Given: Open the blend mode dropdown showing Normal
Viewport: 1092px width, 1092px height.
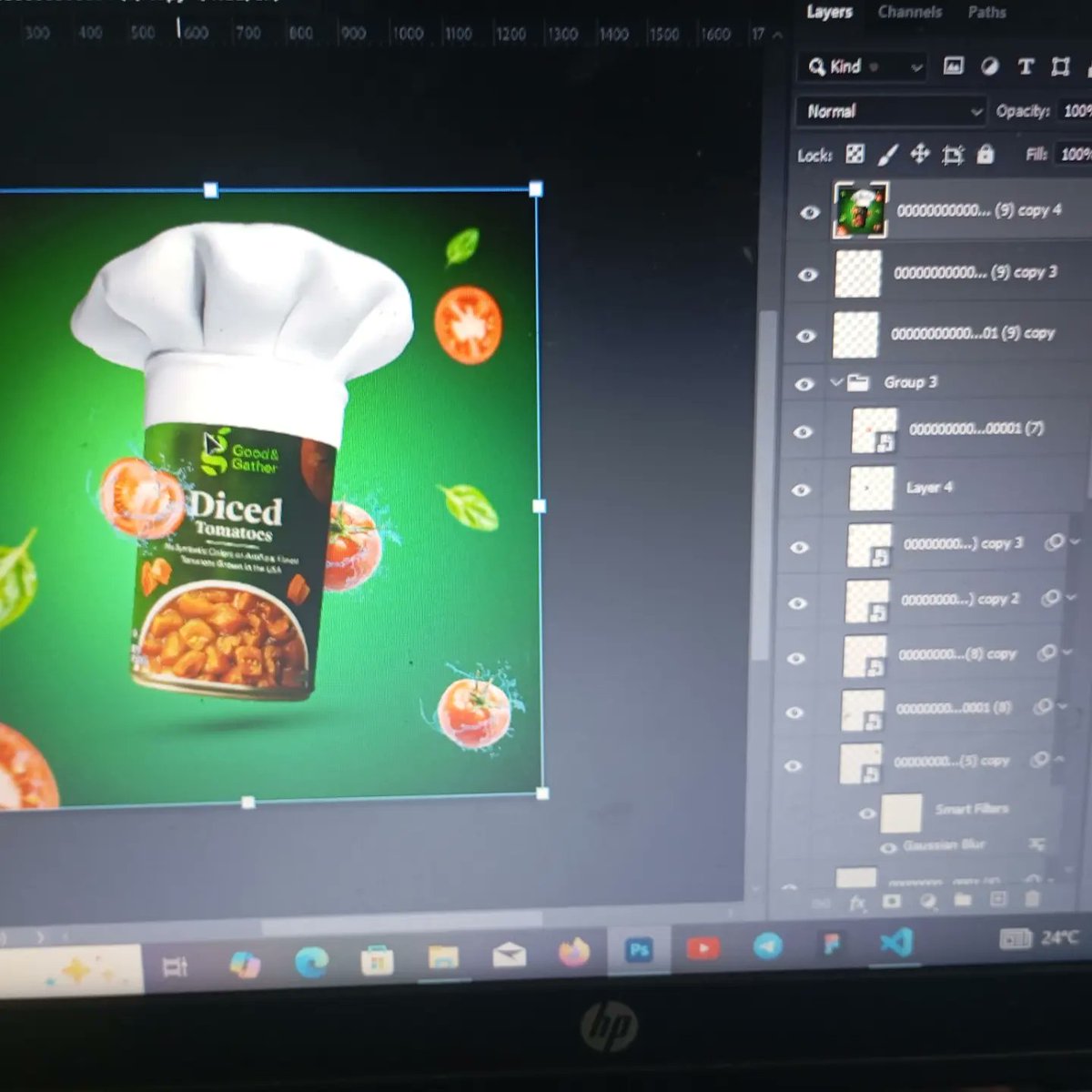Looking at the screenshot, I should click(x=887, y=111).
